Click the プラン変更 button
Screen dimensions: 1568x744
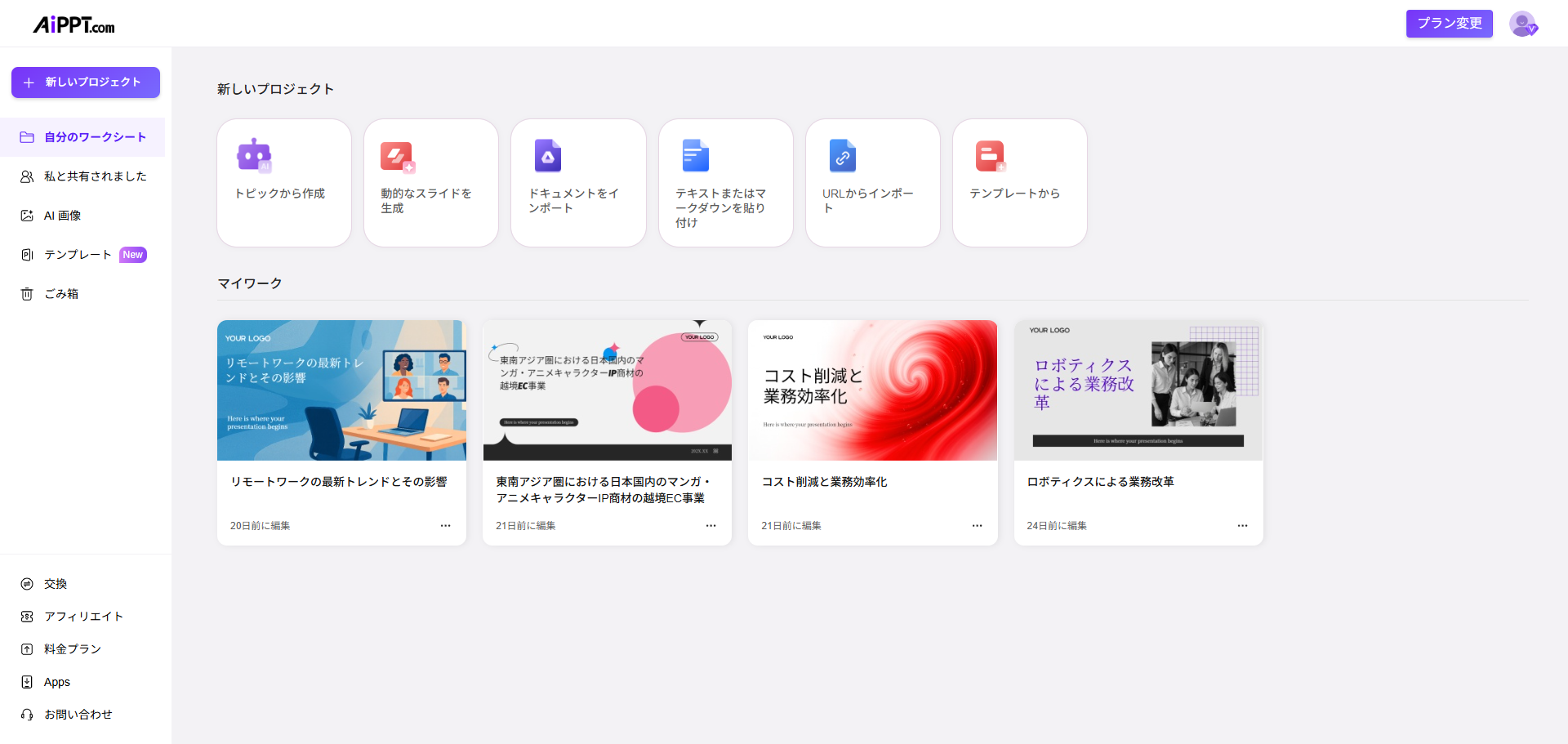coord(1449,24)
